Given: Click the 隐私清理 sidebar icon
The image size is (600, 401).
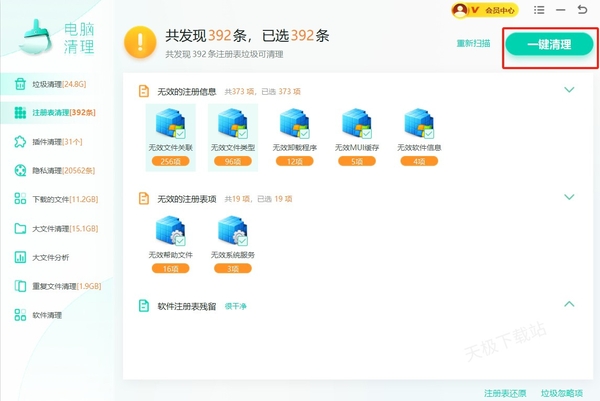Looking at the screenshot, I should (x=20, y=170).
